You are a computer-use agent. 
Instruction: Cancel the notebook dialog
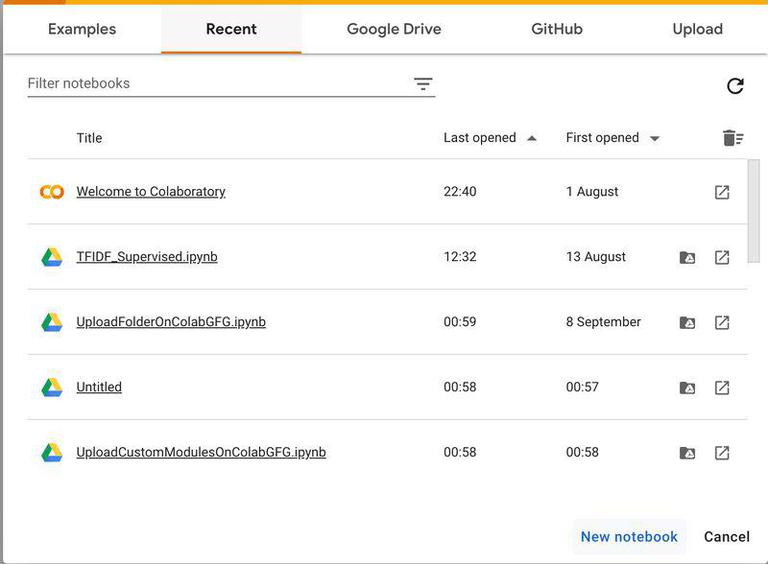click(x=726, y=537)
